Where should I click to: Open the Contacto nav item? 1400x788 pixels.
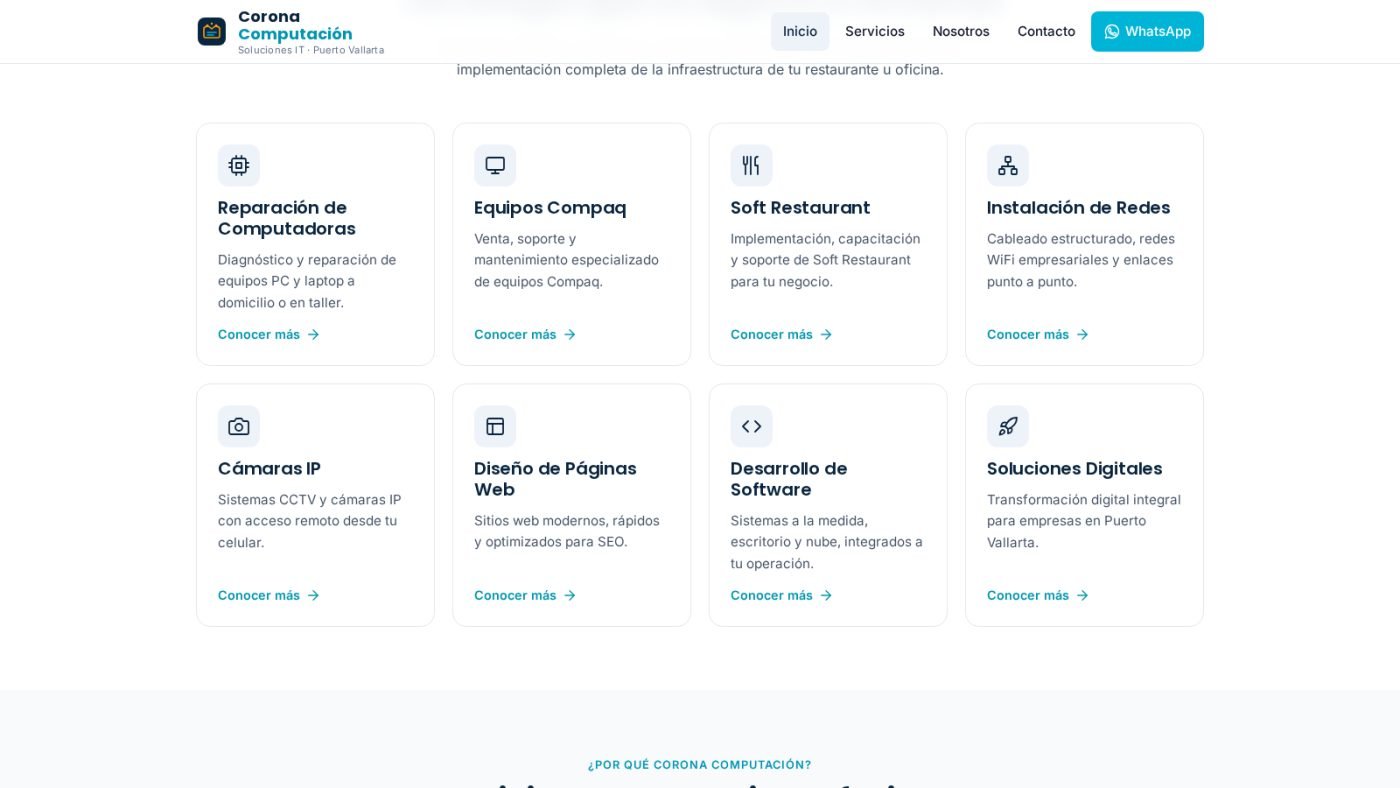(x=1046, y=31)
